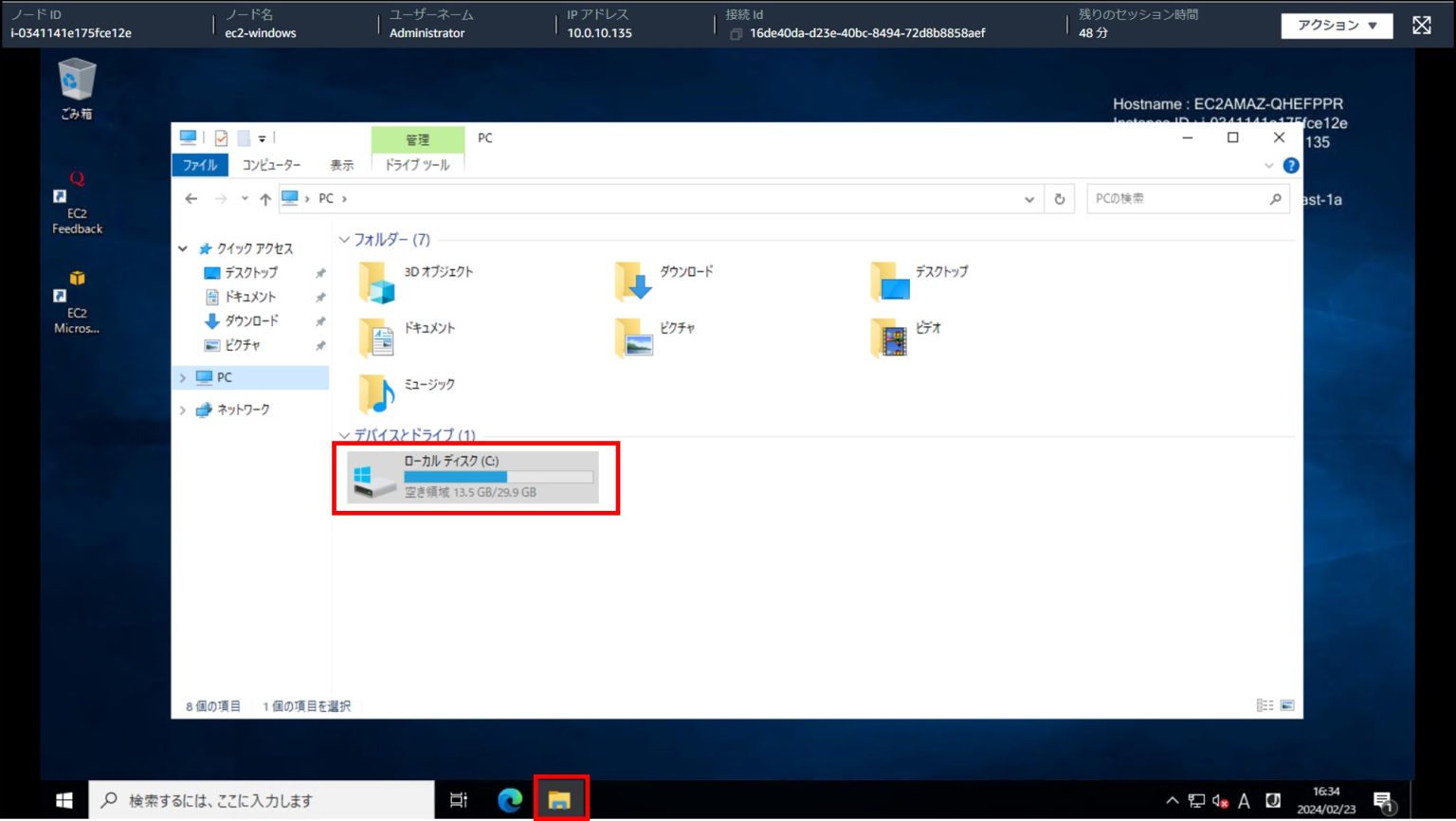1456x821 pixels.
Task: Open the アクション dropdown in the top bar
Action: pos(1337,26)
